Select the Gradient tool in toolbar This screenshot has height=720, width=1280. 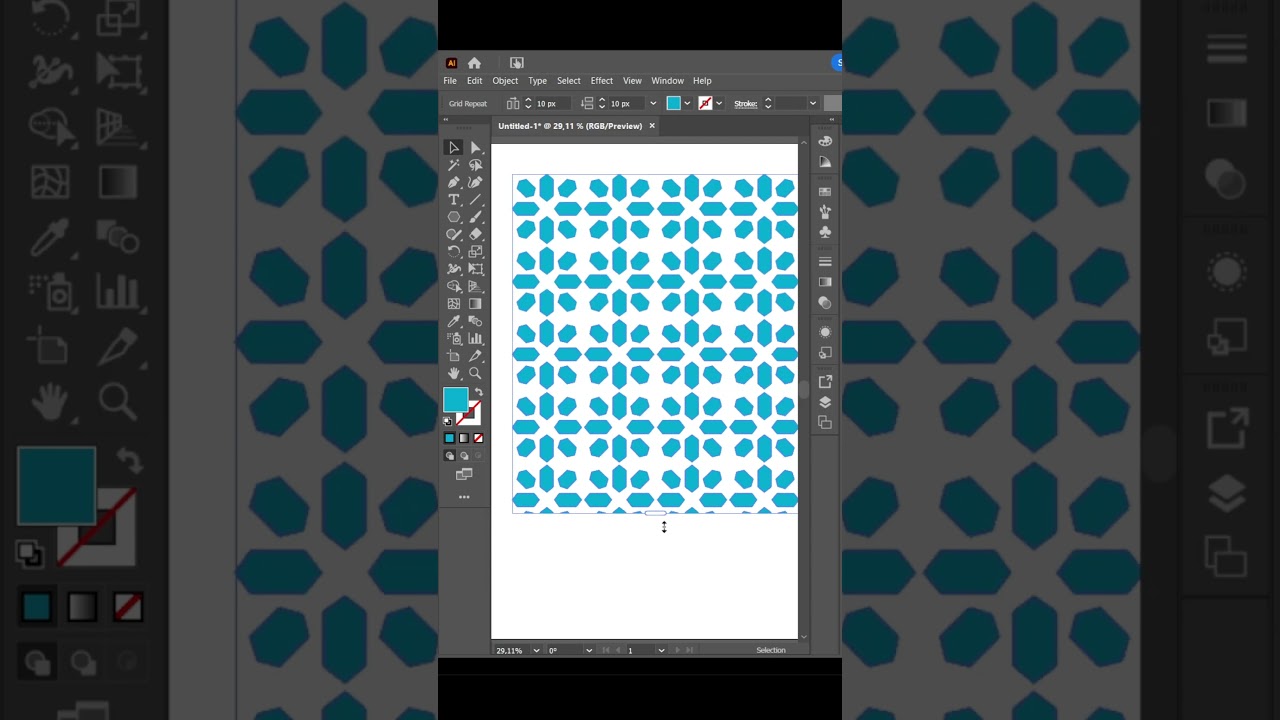click(x=476, y=304)
